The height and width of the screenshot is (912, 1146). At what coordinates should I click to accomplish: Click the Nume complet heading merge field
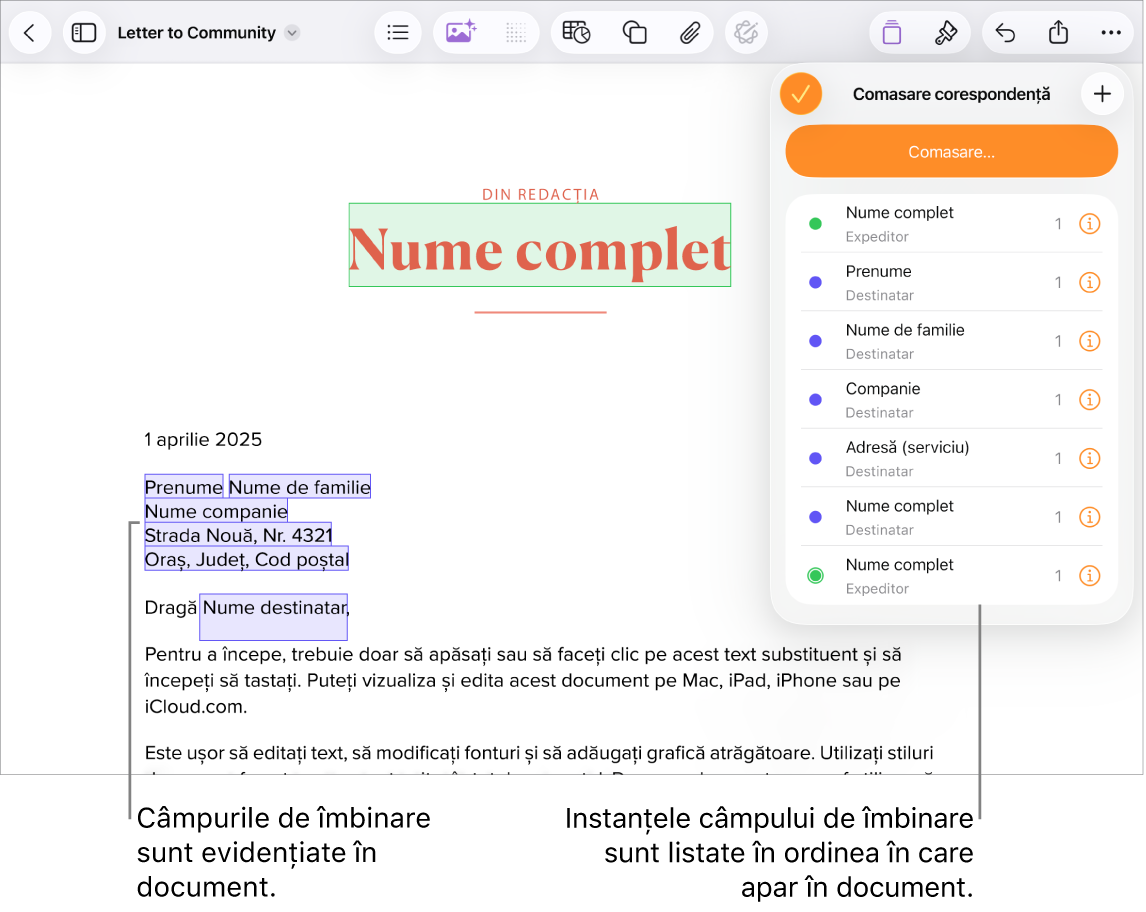click(x=540, y=246)
